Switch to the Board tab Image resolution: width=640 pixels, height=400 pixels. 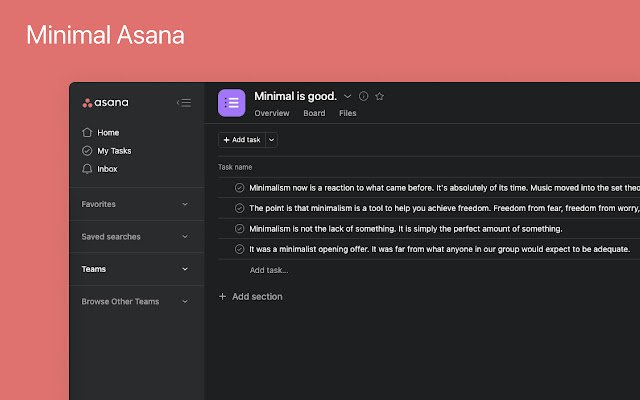click(314, 113)
